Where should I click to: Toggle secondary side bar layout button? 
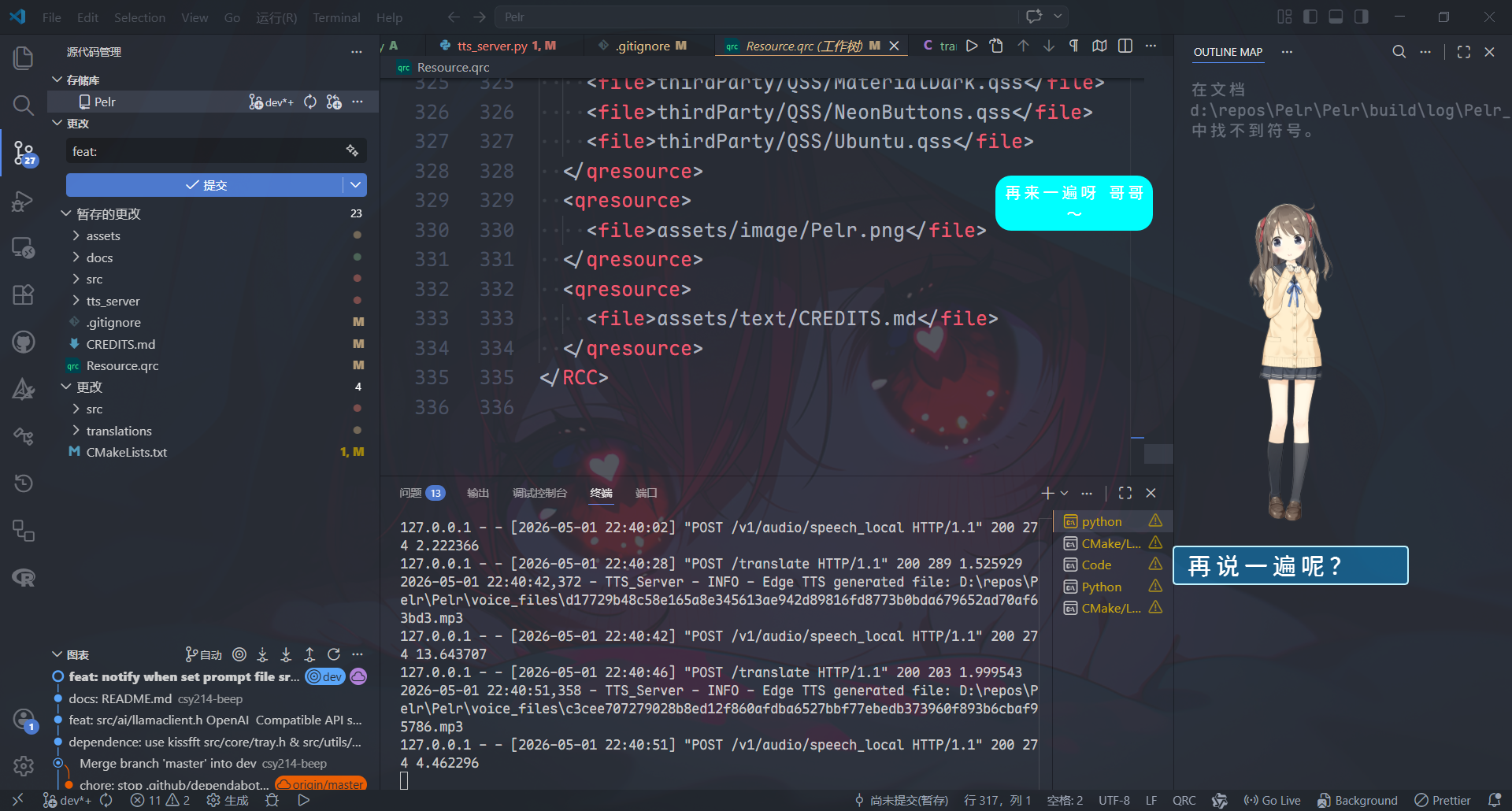[1362, 17]
